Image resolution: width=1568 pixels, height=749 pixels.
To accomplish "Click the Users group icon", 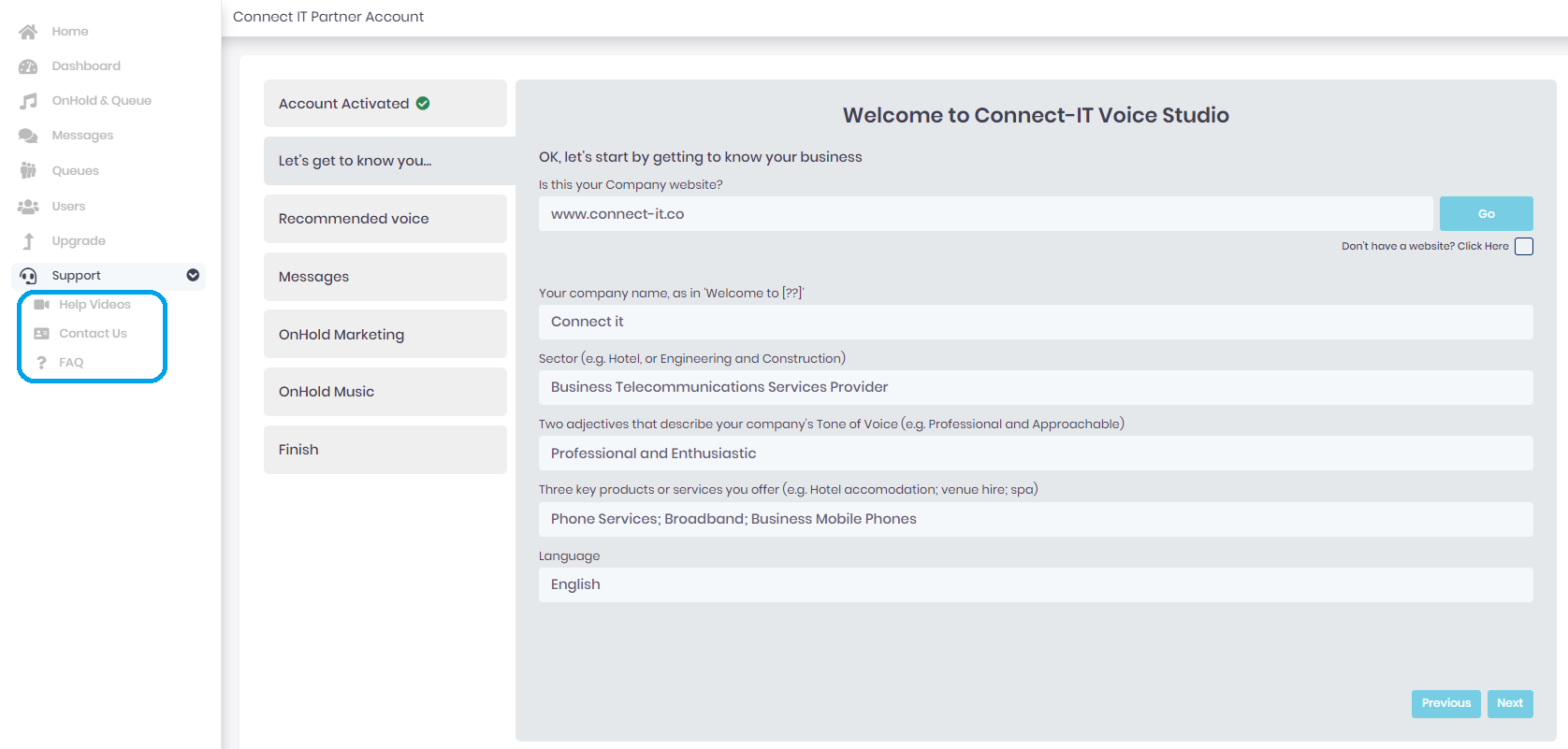I will coord(28,206).
